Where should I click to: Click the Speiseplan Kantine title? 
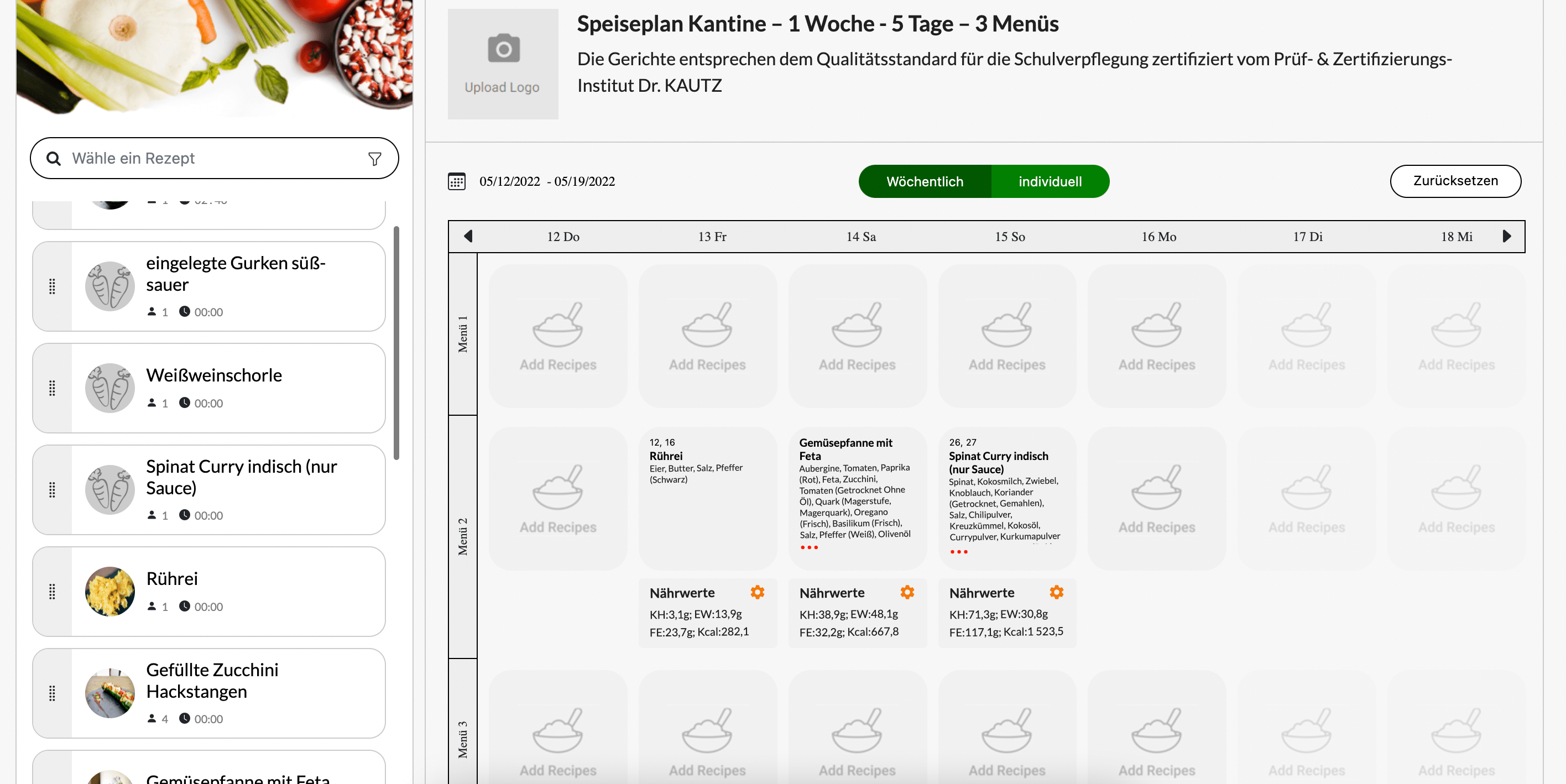pos(818,24)
